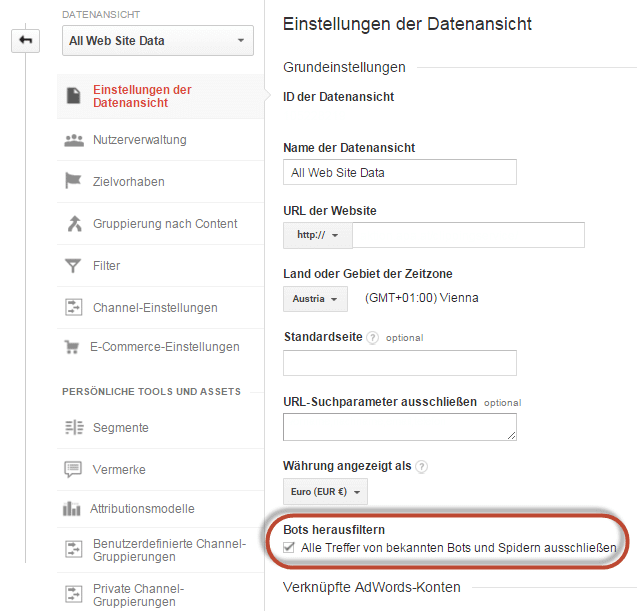Toggle the exclude known bots checkbox
The image size is (637, 611).
click(x=289, y=548)
